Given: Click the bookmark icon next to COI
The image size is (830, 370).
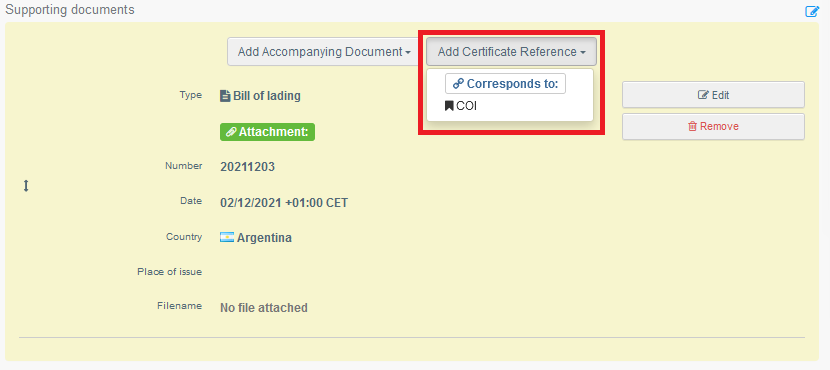Looking at the screenshot, I should coord(449,106).
